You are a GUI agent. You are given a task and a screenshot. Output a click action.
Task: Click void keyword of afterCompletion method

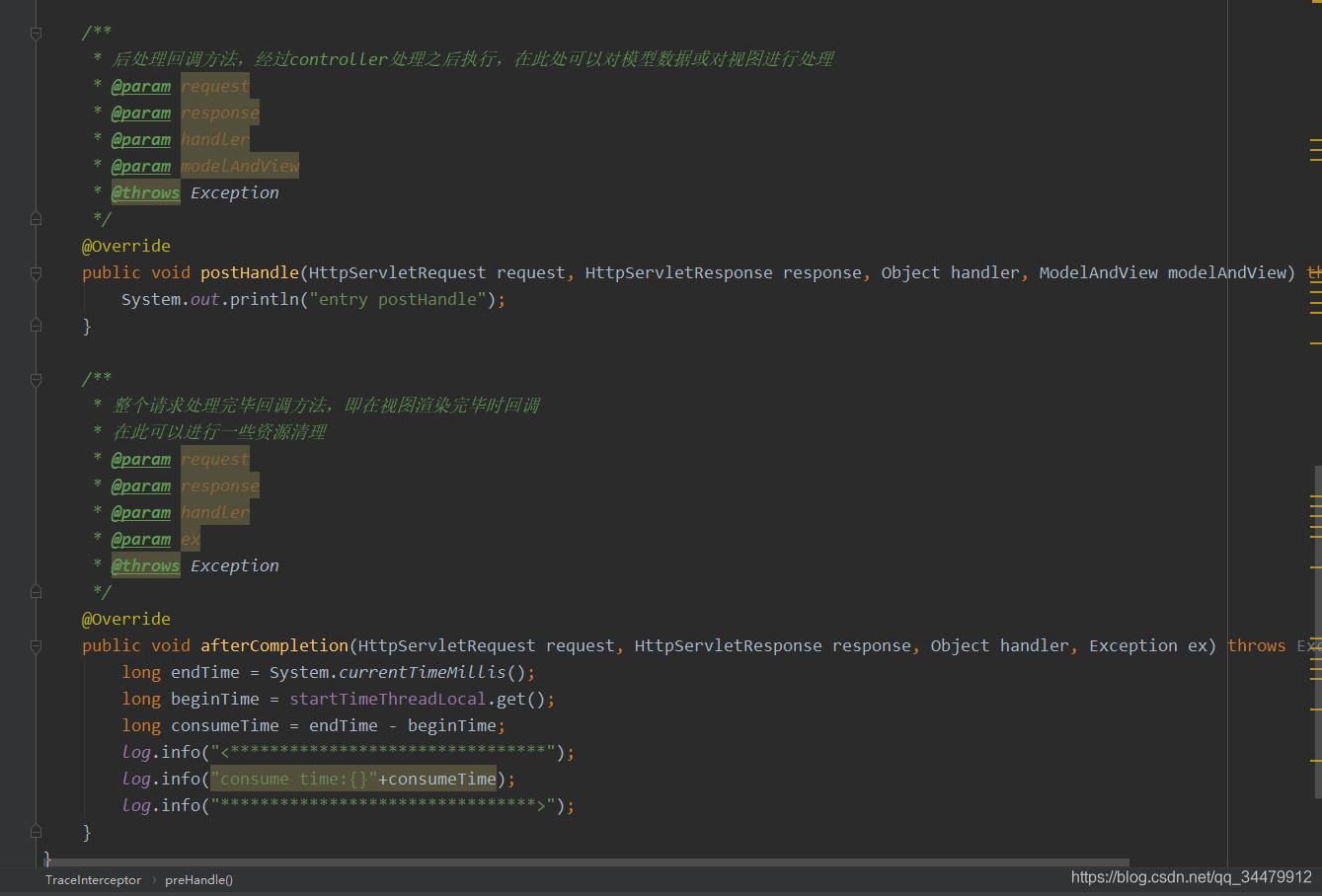click(171, 645)
